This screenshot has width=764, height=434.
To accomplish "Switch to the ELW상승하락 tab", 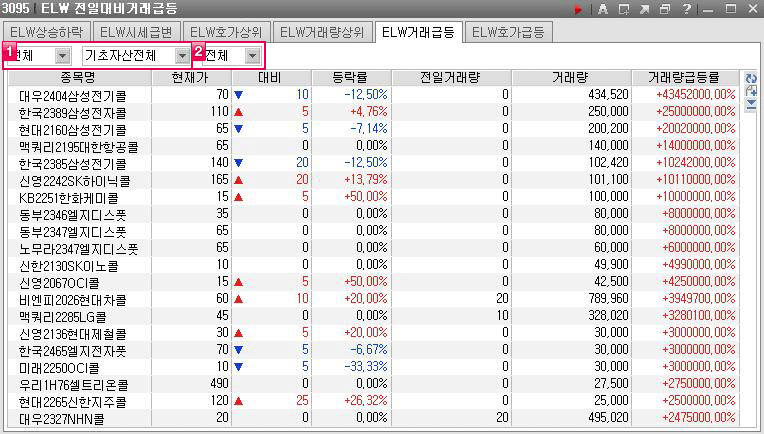I will [48, 32].
